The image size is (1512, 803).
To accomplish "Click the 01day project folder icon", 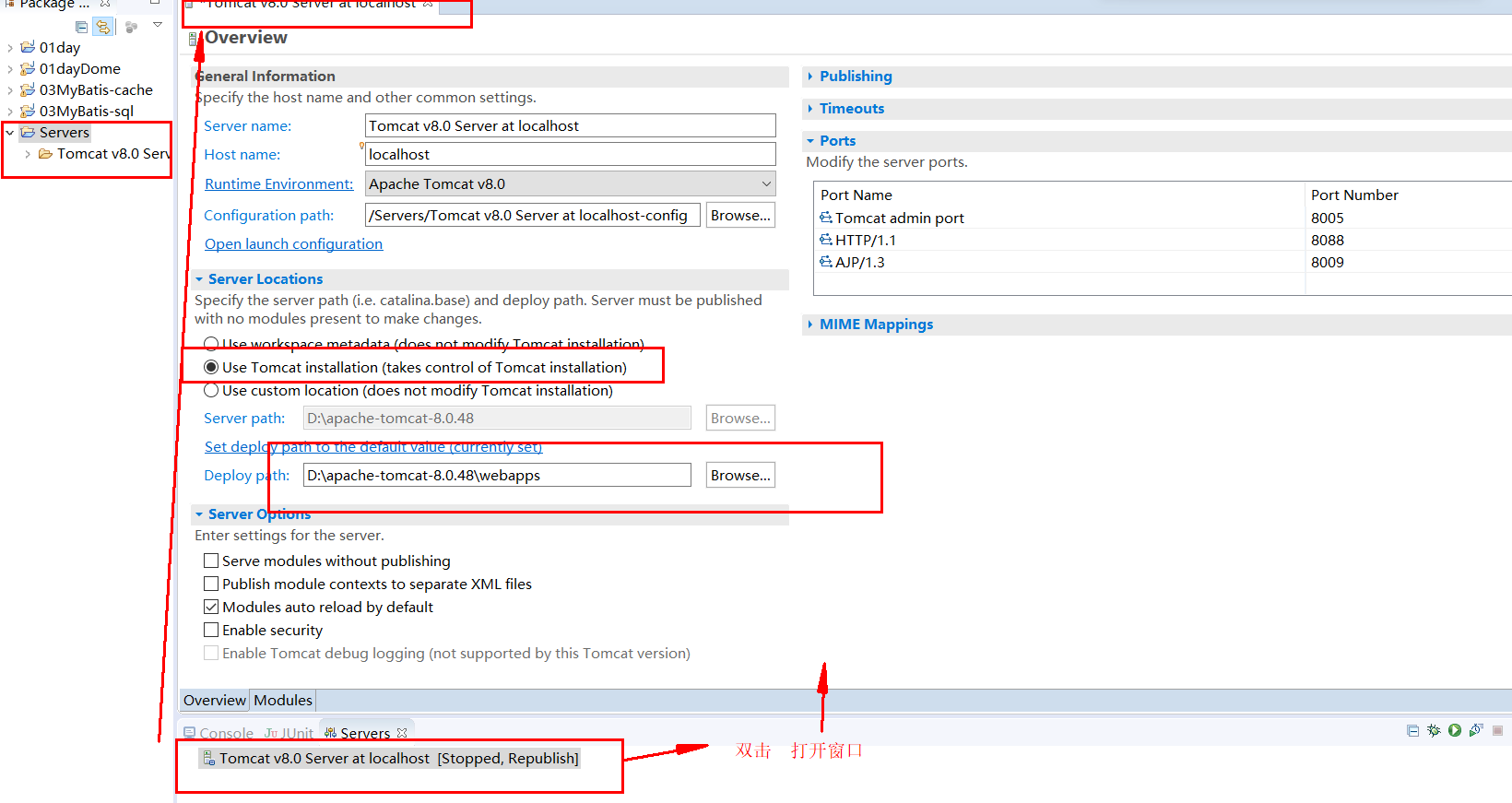I will (29, 47).
